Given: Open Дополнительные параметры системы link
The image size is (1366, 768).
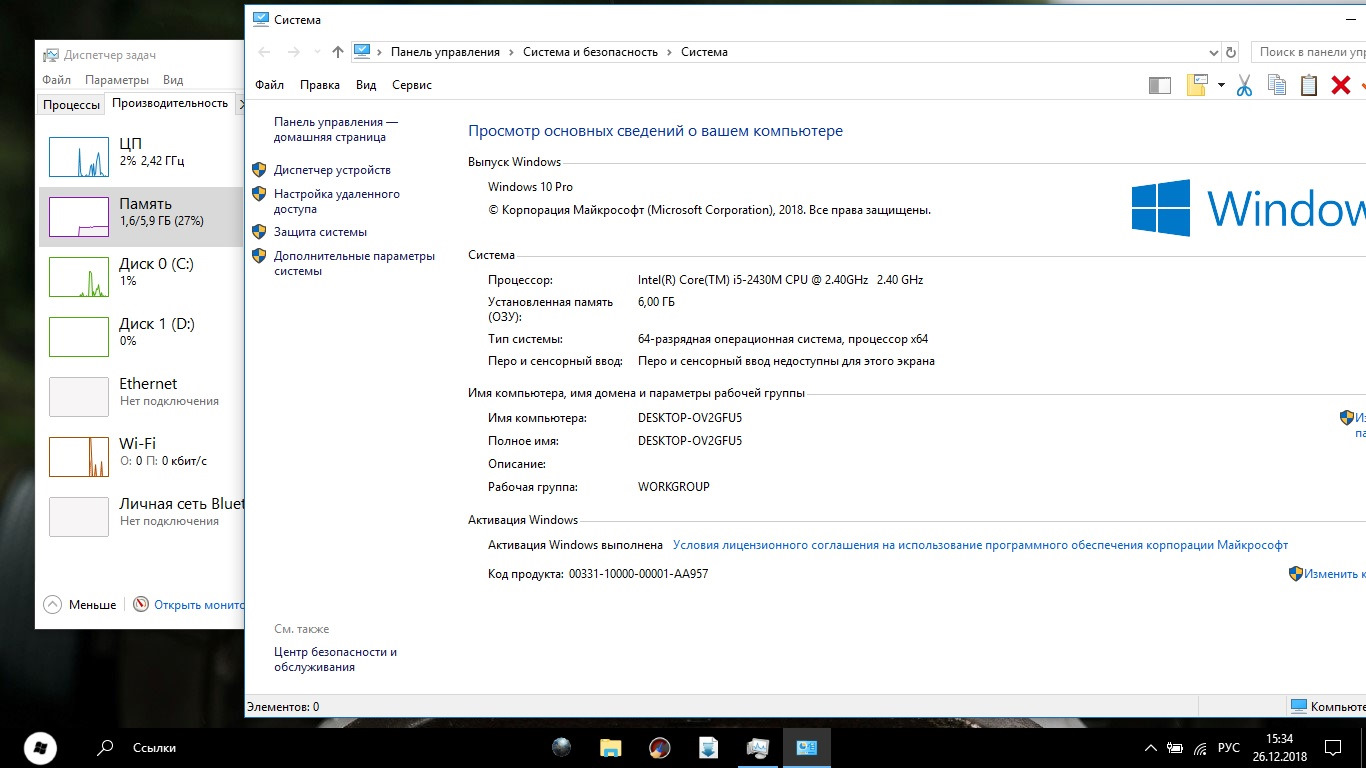Looking at the screenshot, I should click(x=354, y=263).
